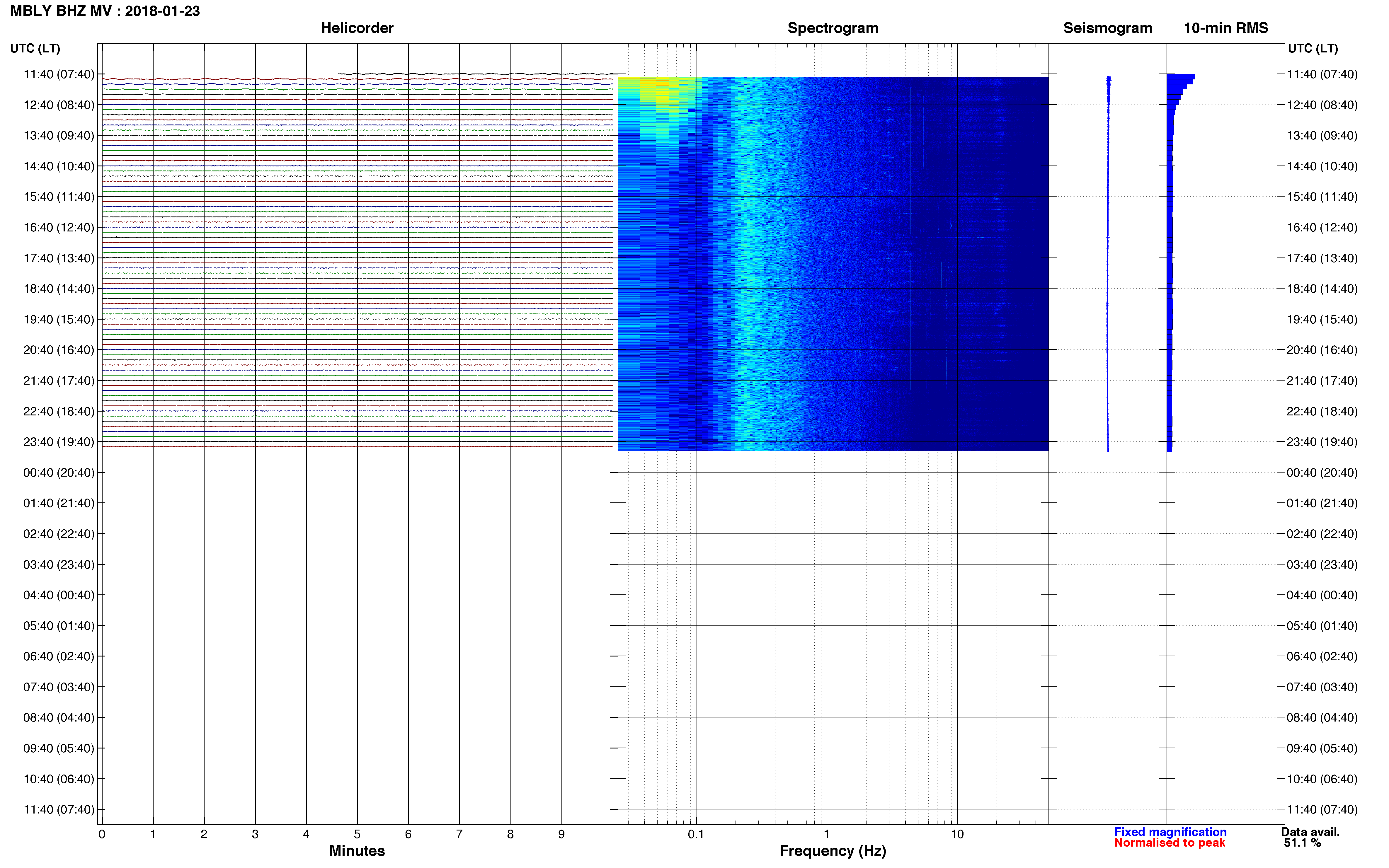Click right-axis time label 12:40 (08:40)
The width and height of the screenshot is (1389, 868).
pyautogui.click(x=1322, y=105)
